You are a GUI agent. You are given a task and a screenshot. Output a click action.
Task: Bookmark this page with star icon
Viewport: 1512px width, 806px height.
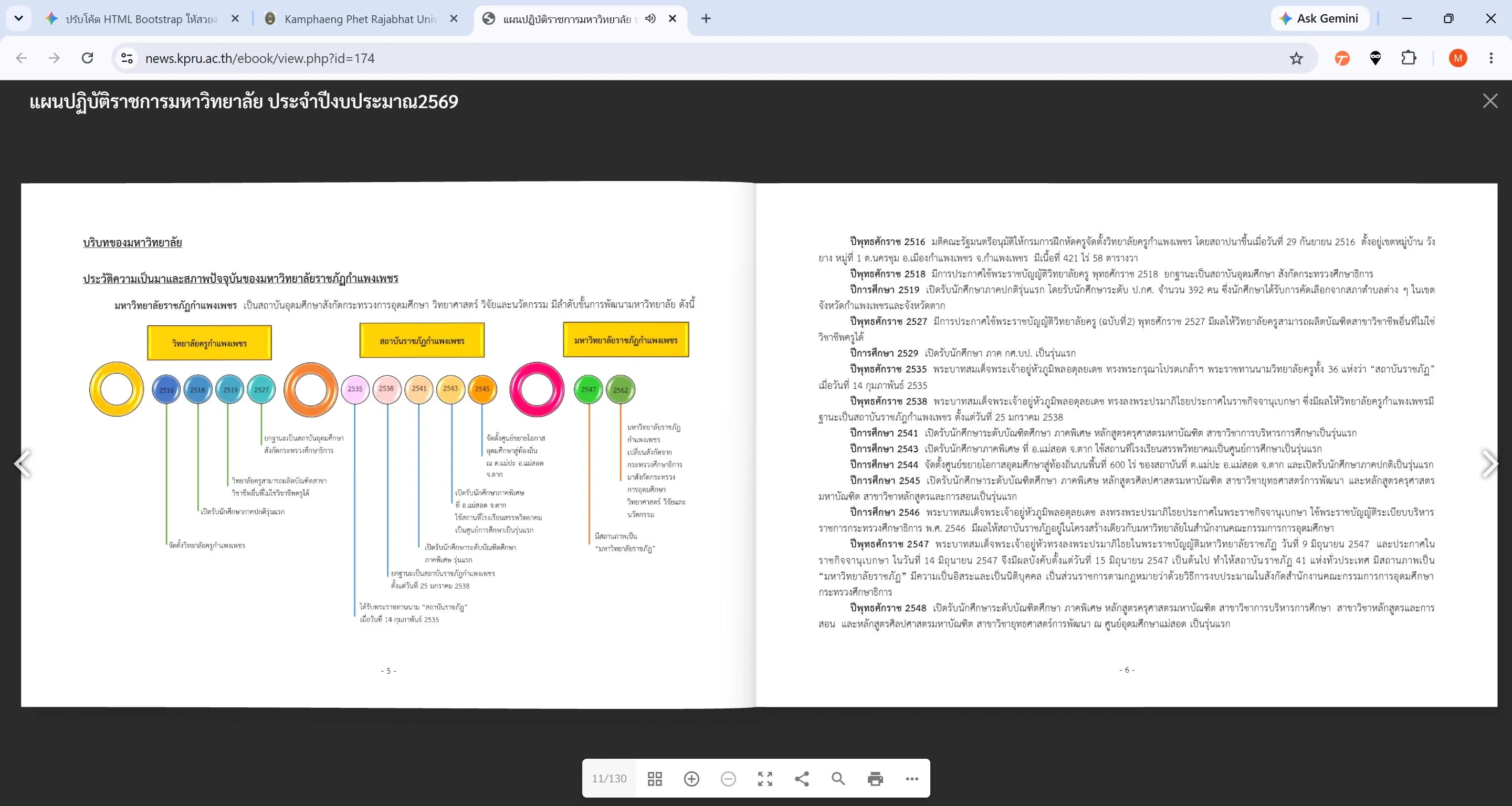pos(1296,58)
